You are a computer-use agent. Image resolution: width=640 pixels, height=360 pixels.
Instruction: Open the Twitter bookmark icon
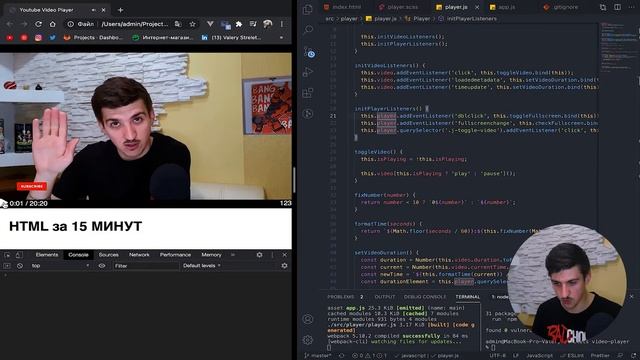tap(52, 38)
